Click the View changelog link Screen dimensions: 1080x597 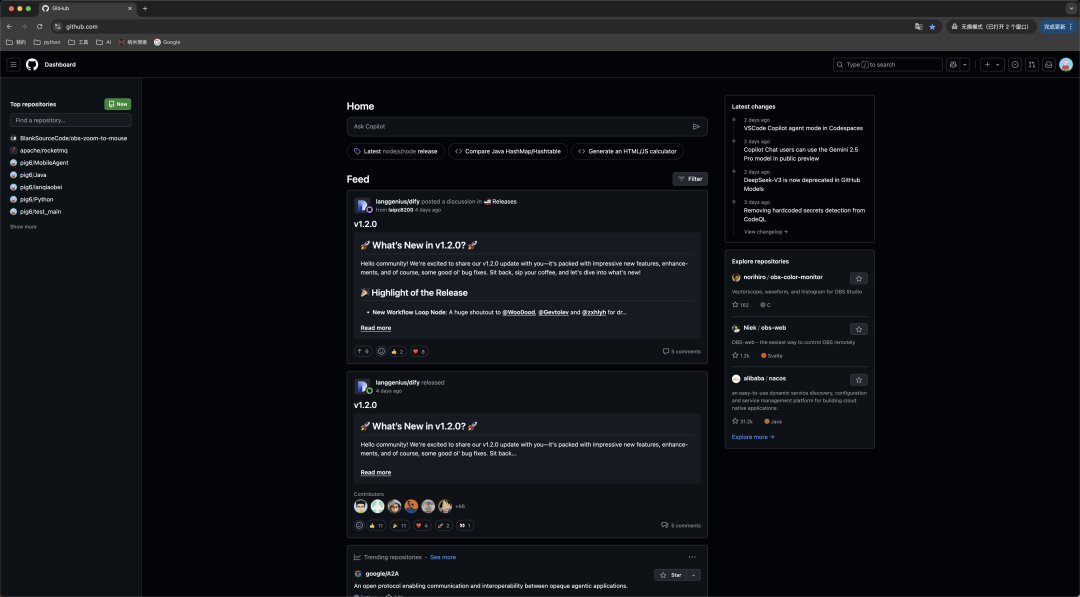click(765, 232)
